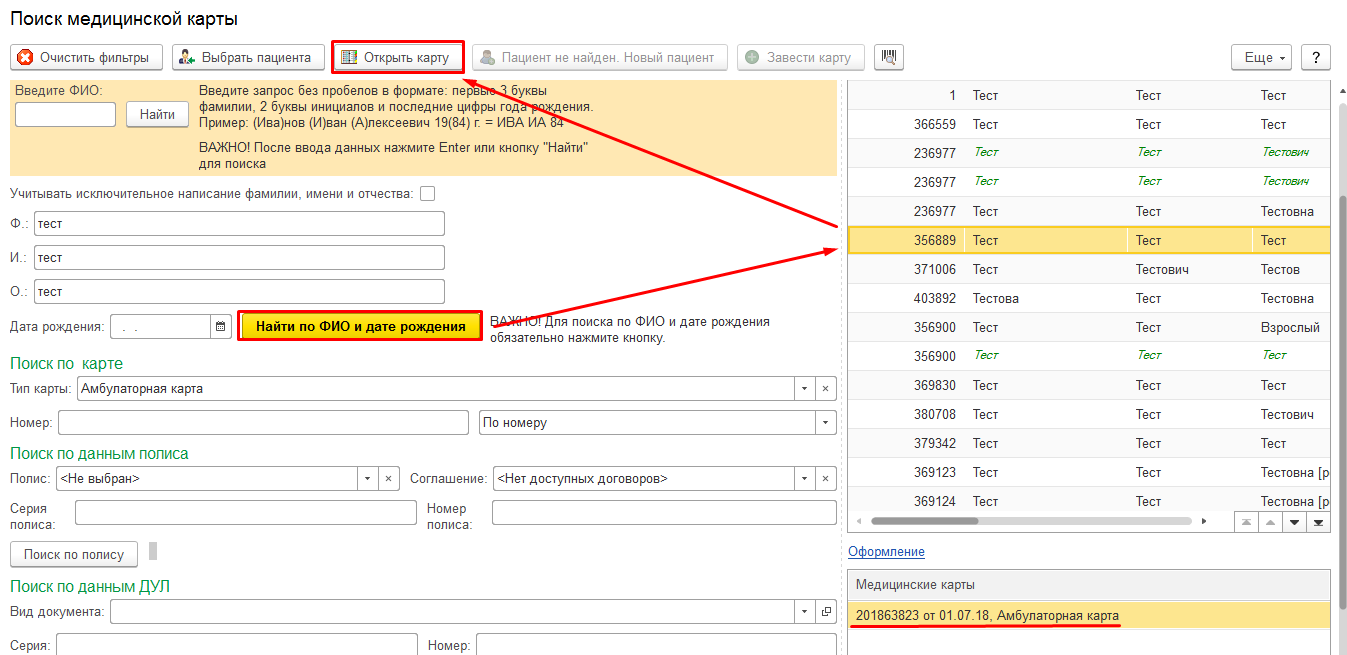Jump to last row in patient list
Viewport: 1347px width, 655px height.
pos(1319,522)
